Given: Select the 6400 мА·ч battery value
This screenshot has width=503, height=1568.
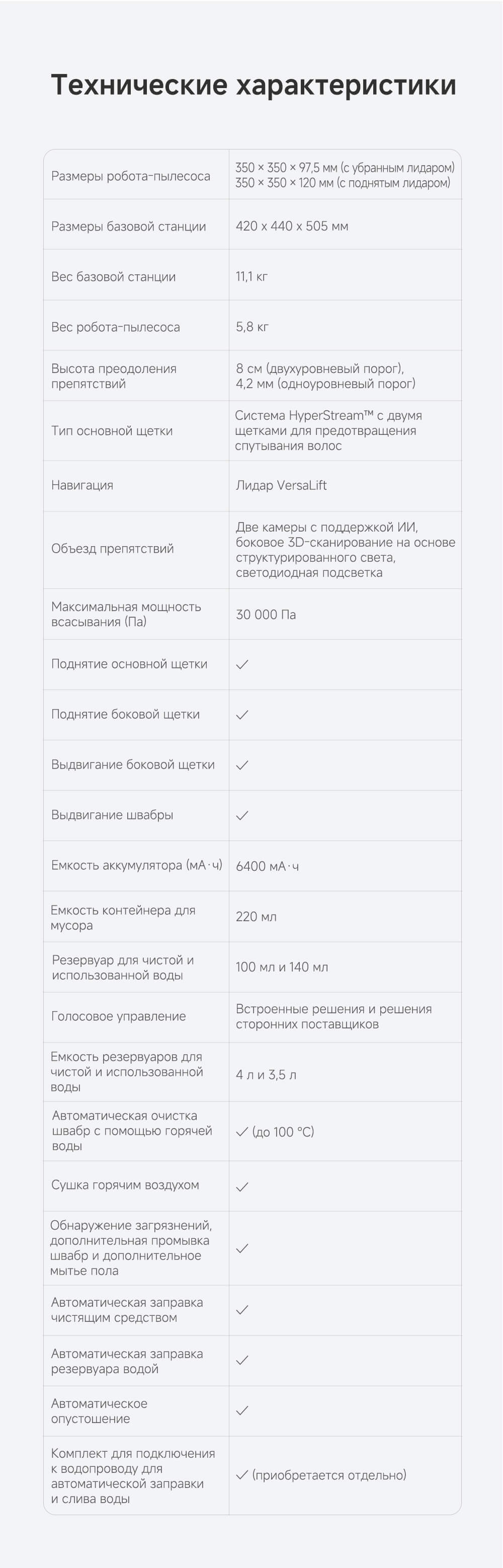Looking at the screenshot, I should click(x=267, y=866).
